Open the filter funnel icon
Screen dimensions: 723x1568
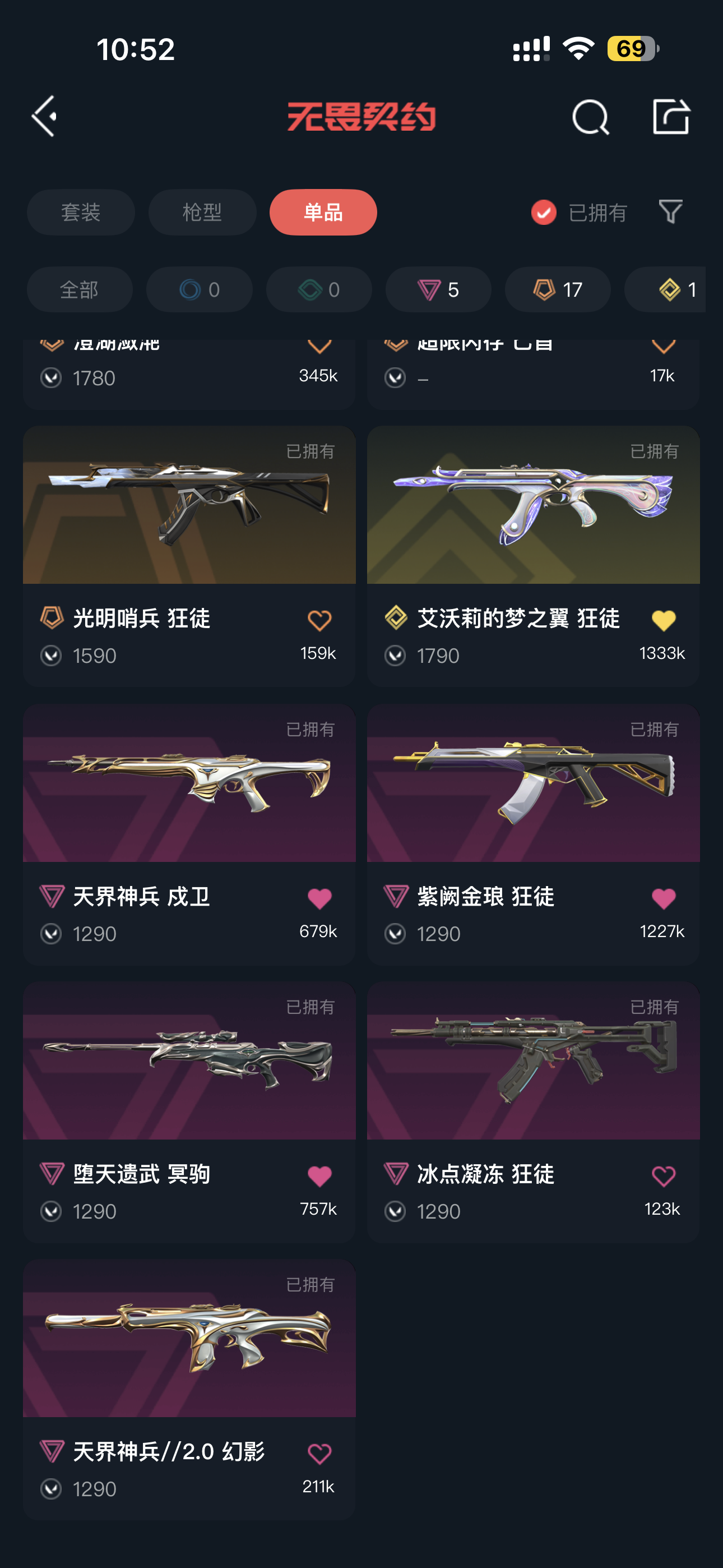coord(670,212)
